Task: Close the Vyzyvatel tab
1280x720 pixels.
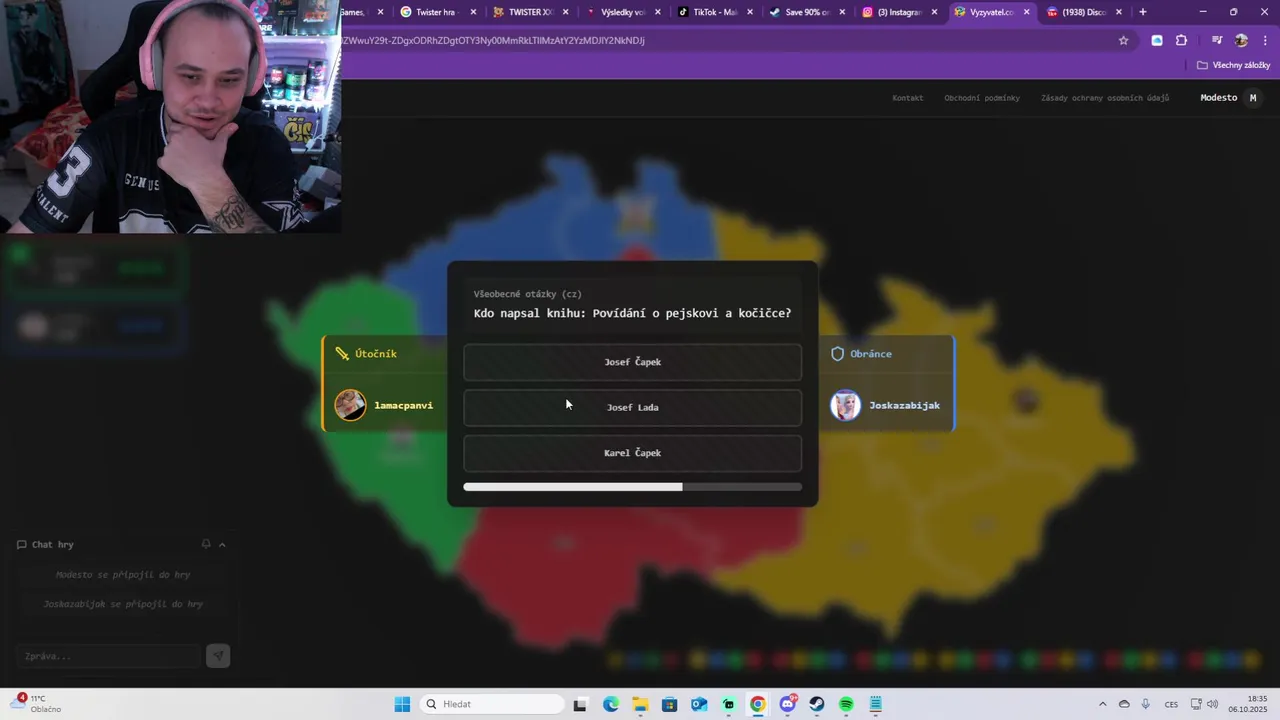Action: click(1026, 12)
